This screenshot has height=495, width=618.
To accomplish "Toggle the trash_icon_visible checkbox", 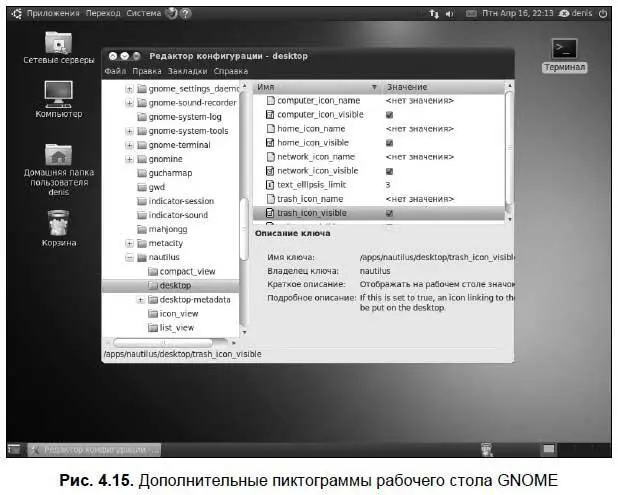I will click(x=389, y=213).
